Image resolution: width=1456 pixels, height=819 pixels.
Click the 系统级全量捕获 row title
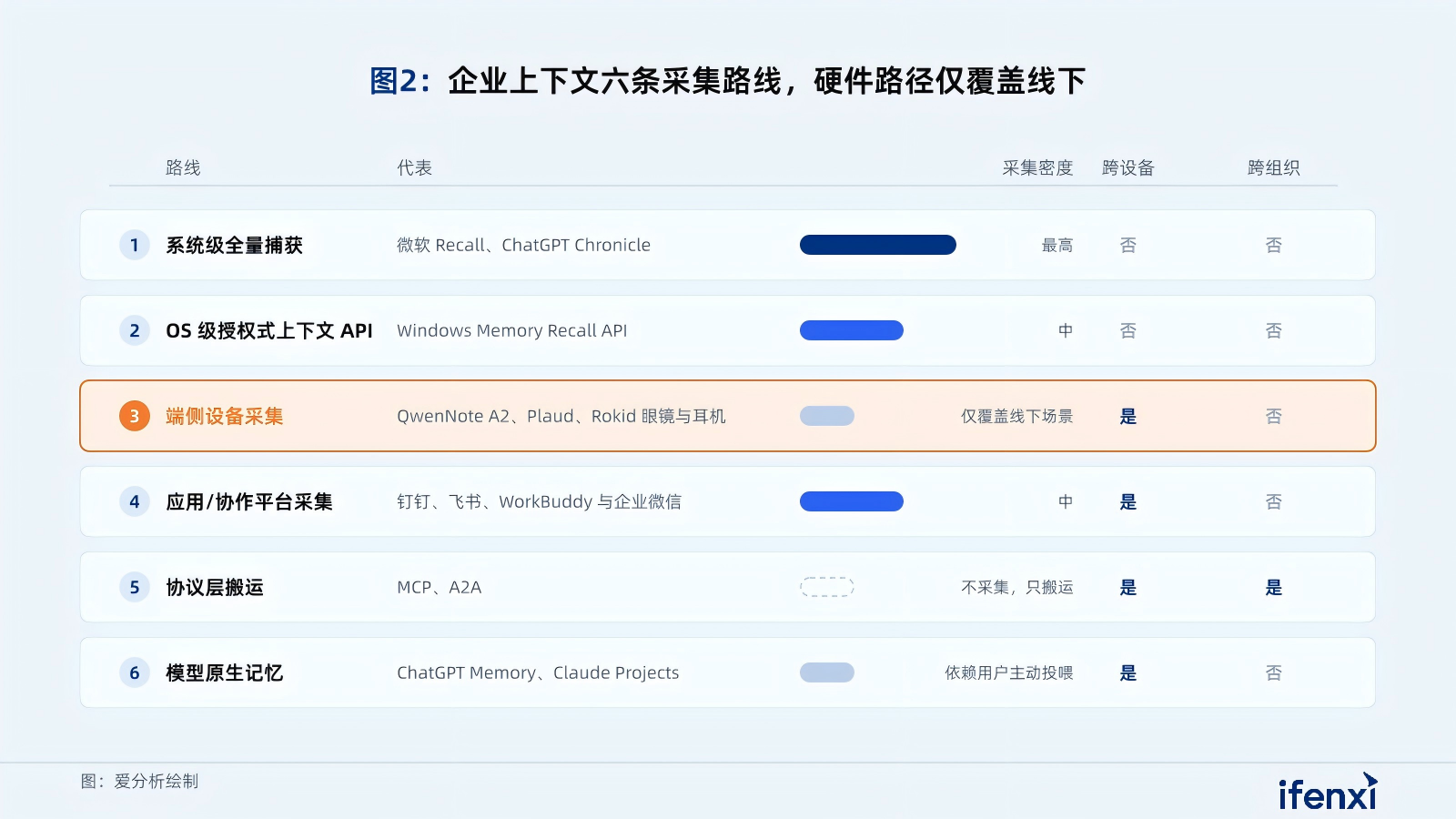click(234, 245)
